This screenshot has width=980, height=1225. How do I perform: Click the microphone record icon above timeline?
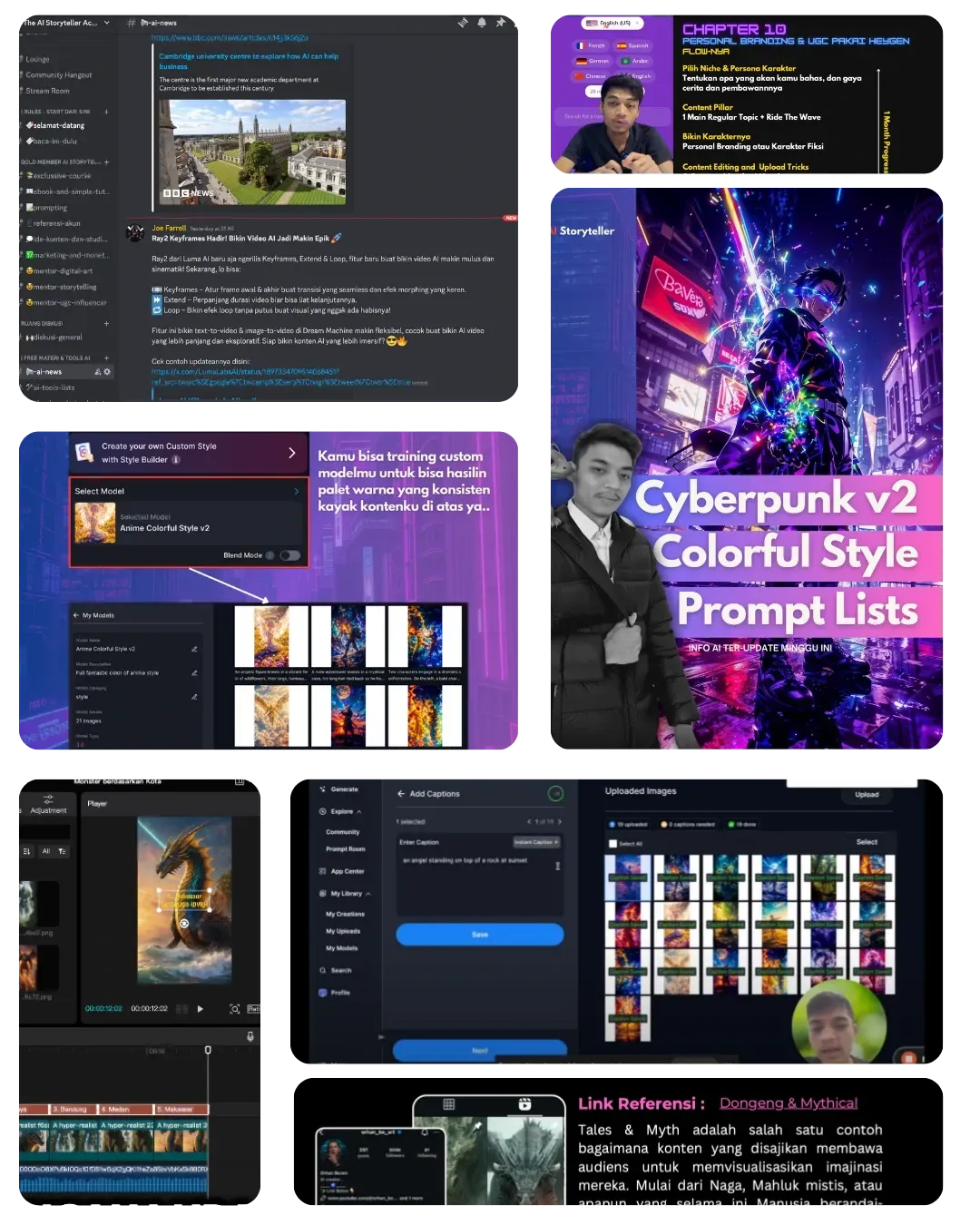click(250, 1036)
